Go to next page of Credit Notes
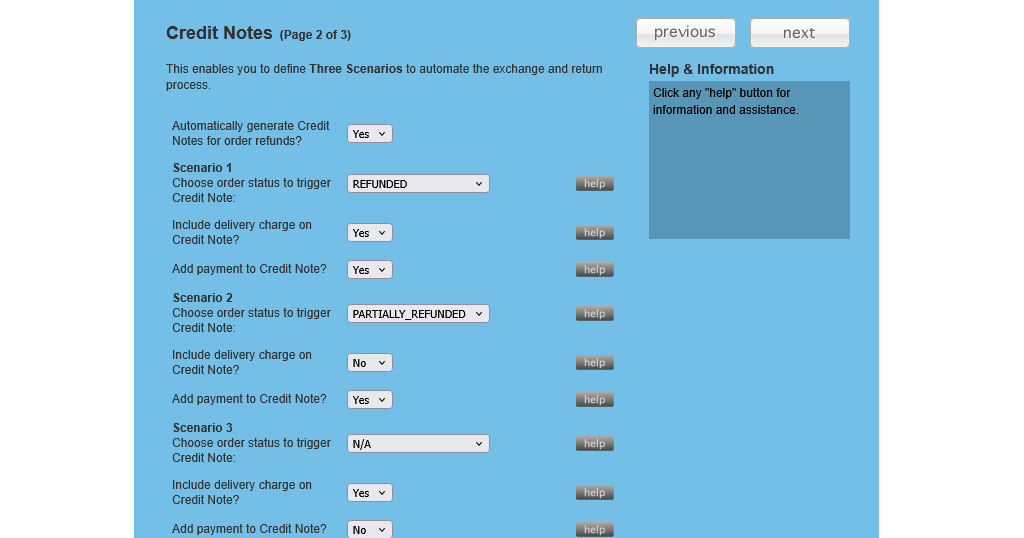 (x=799, y=33)
